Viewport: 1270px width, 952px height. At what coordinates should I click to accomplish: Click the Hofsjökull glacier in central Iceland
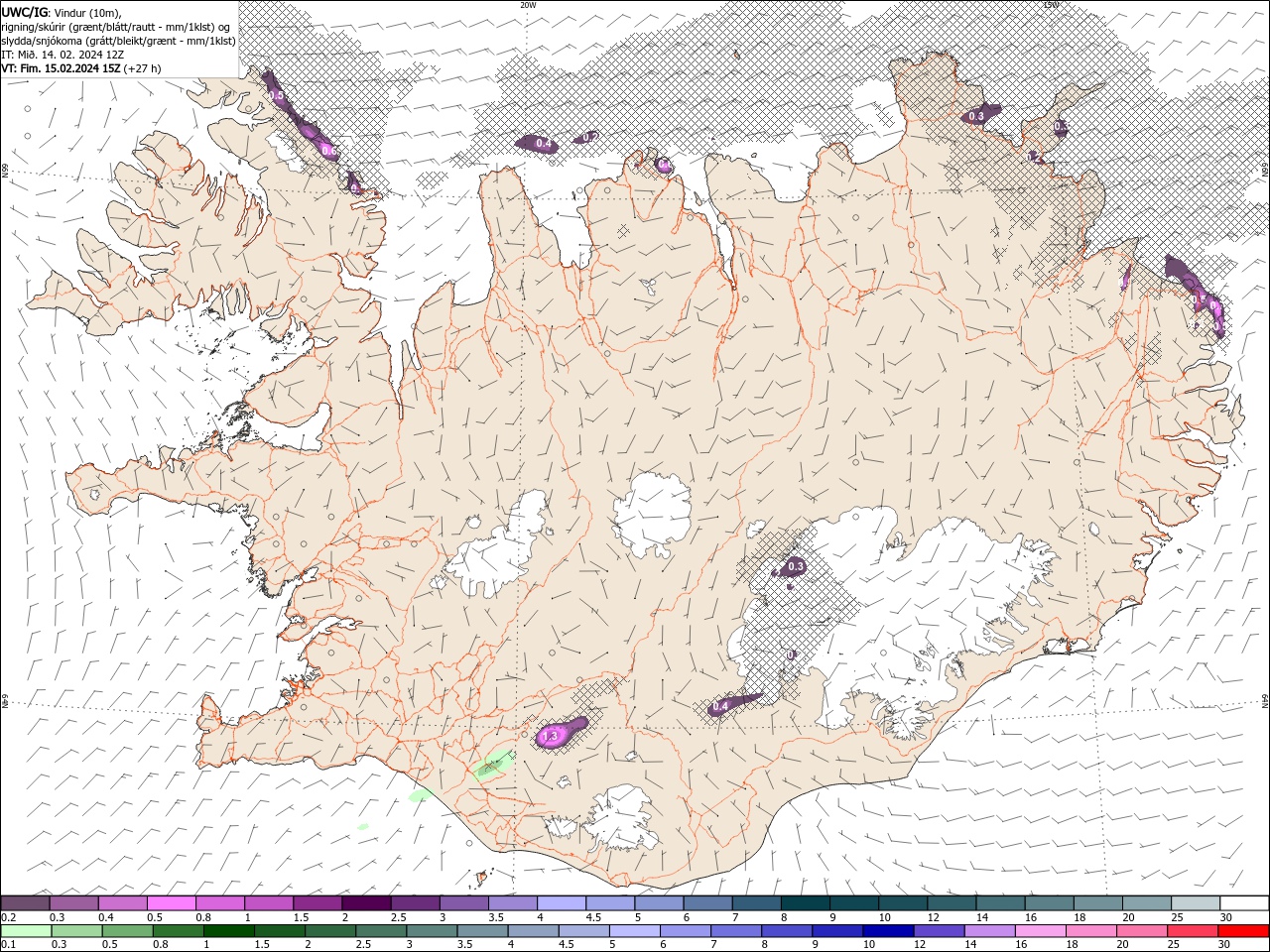pos(653,514)
